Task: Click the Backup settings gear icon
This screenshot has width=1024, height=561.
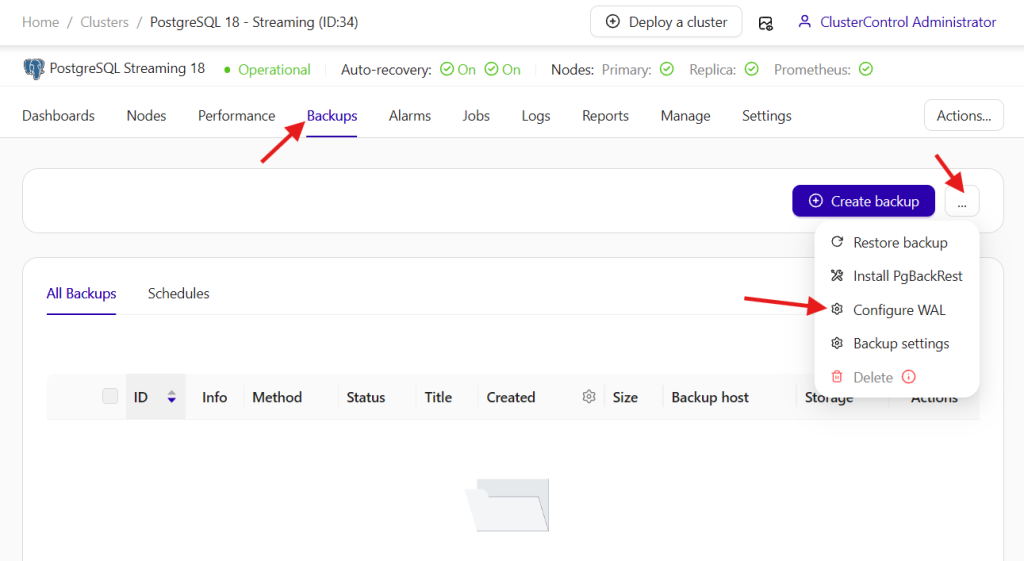Action: pyautogui.click(x=837, y=343)
